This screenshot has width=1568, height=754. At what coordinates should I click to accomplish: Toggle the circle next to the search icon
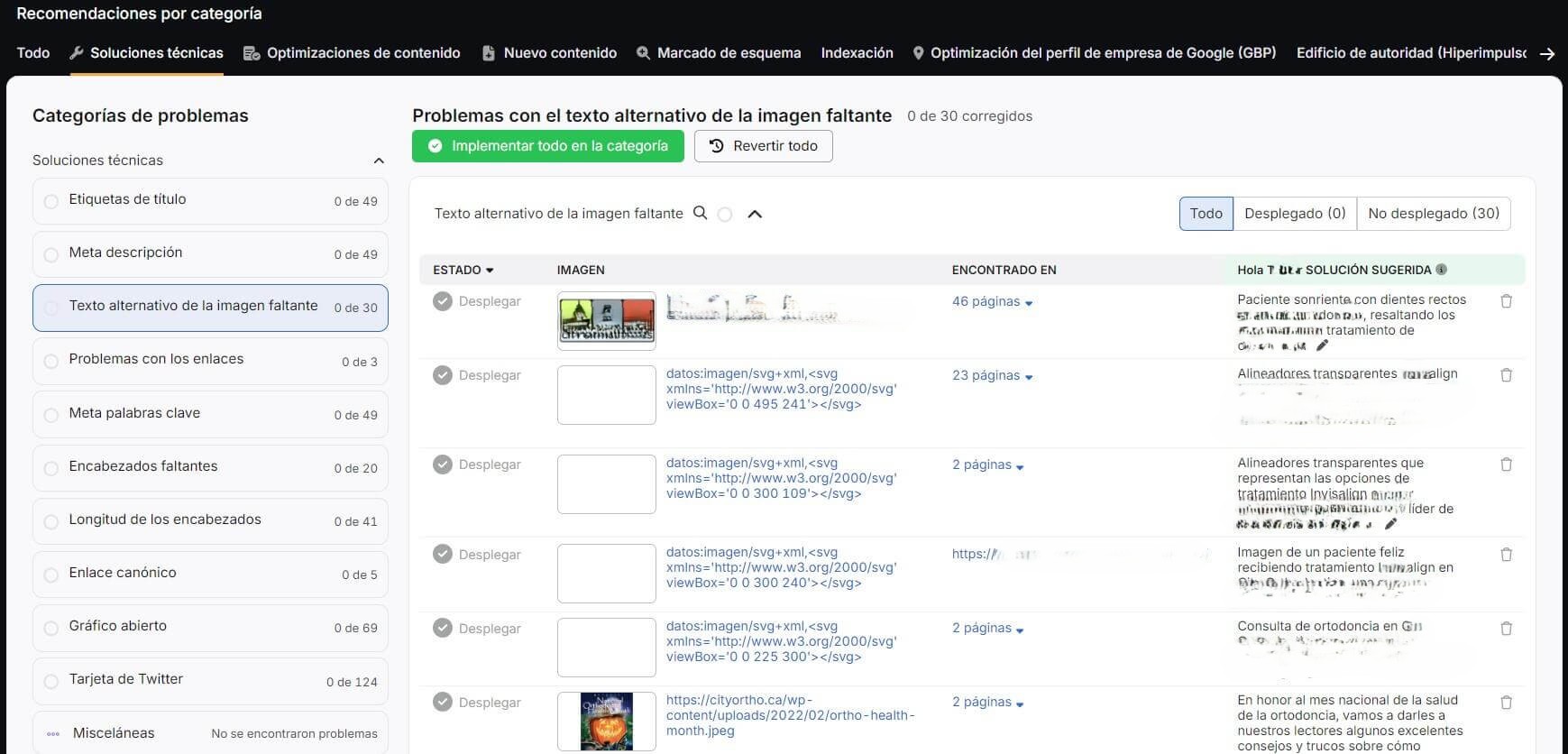725,215
